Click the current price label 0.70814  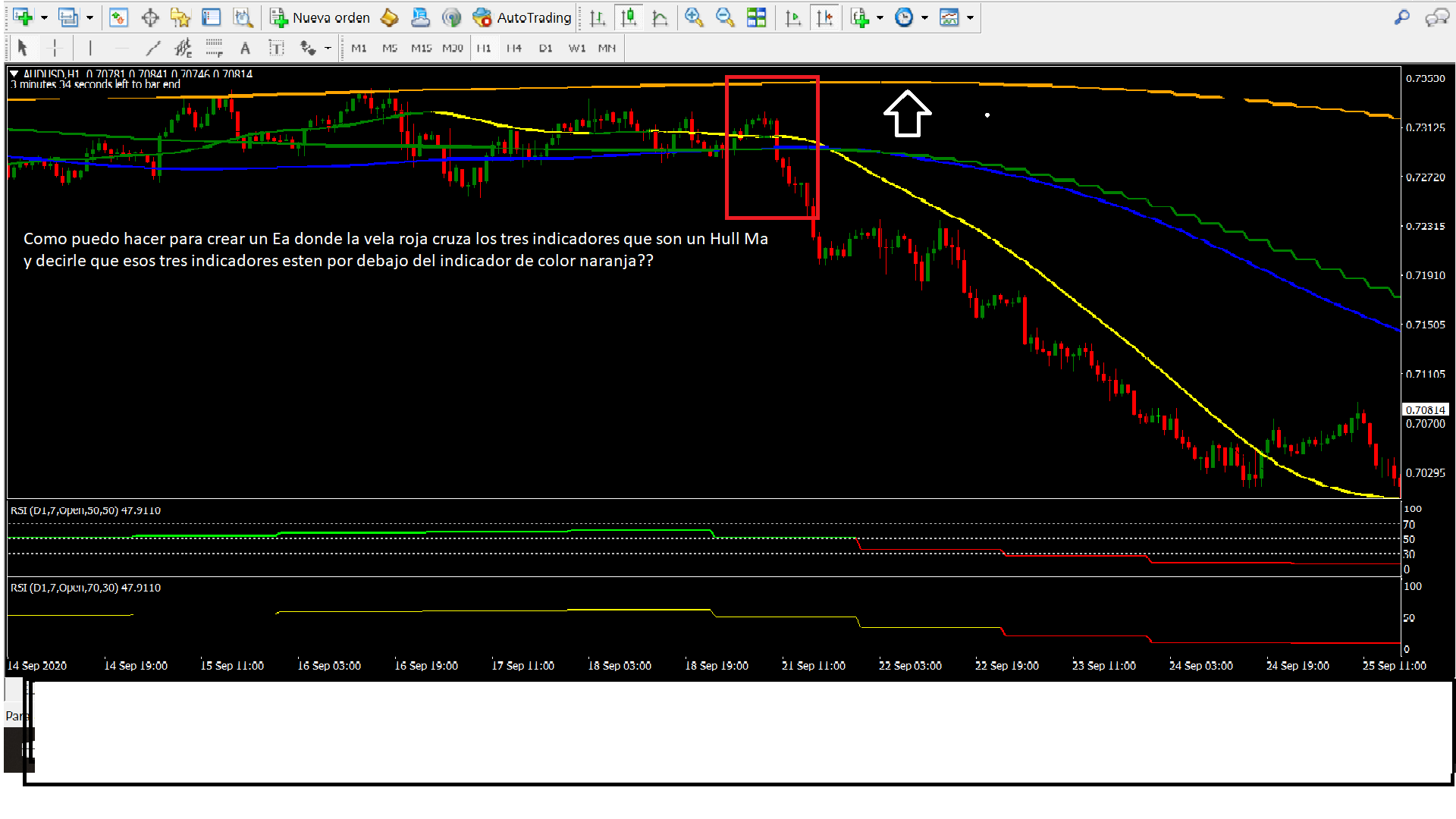point(1426,409)
